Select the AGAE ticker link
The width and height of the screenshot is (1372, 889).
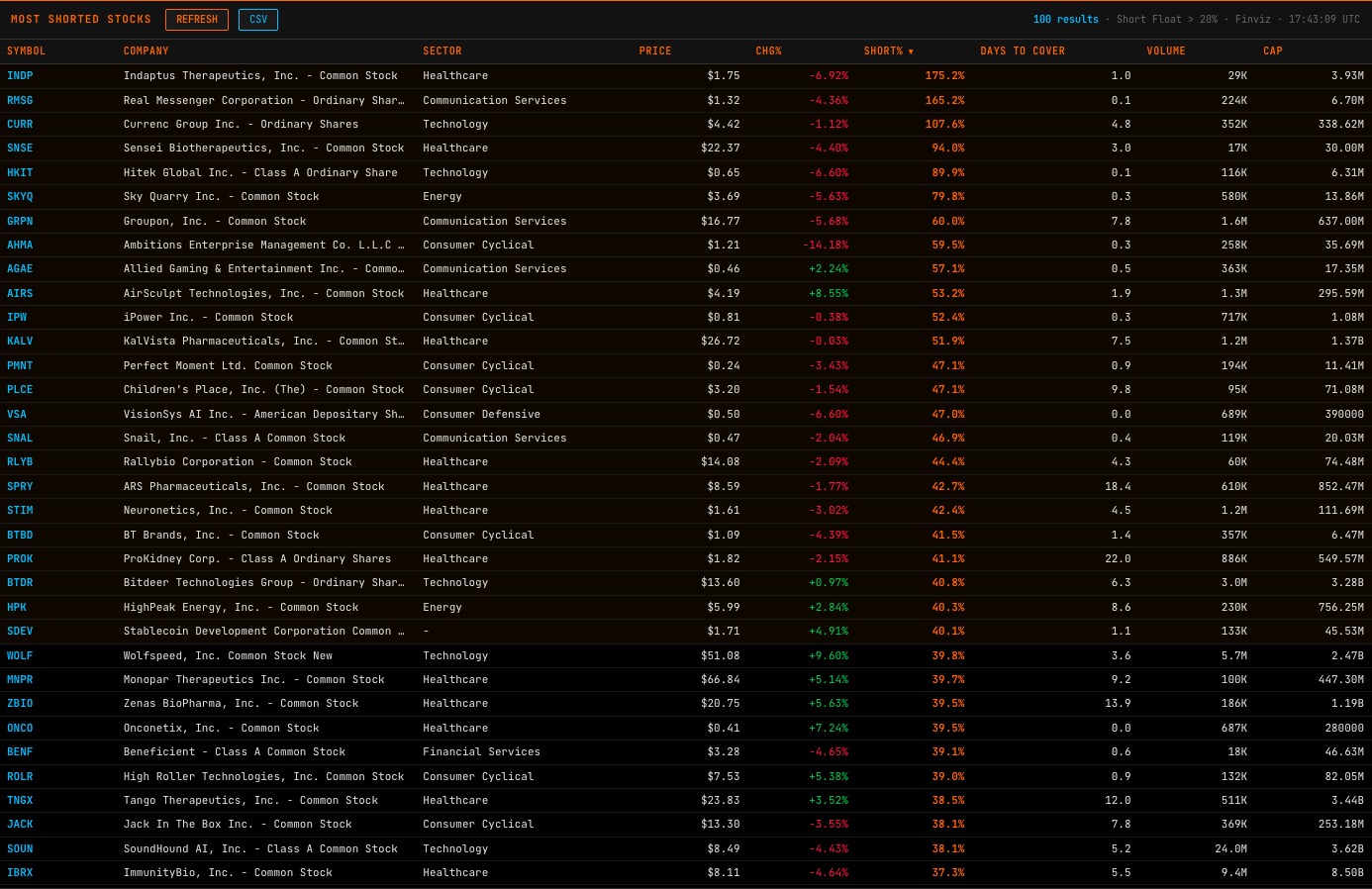(x=20, y=269)
